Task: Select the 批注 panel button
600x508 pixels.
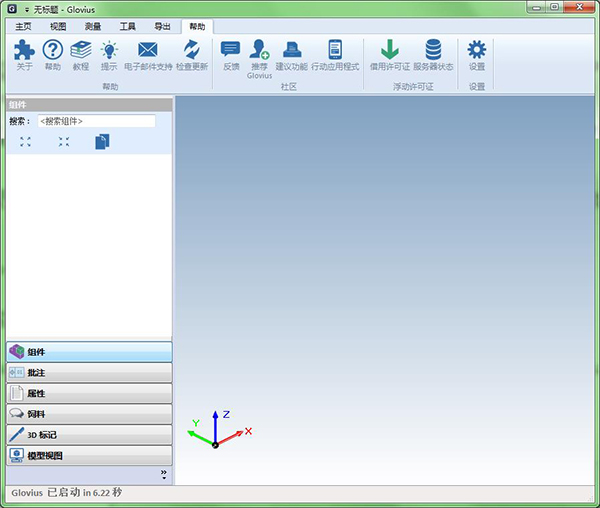Action: point(88,372)
